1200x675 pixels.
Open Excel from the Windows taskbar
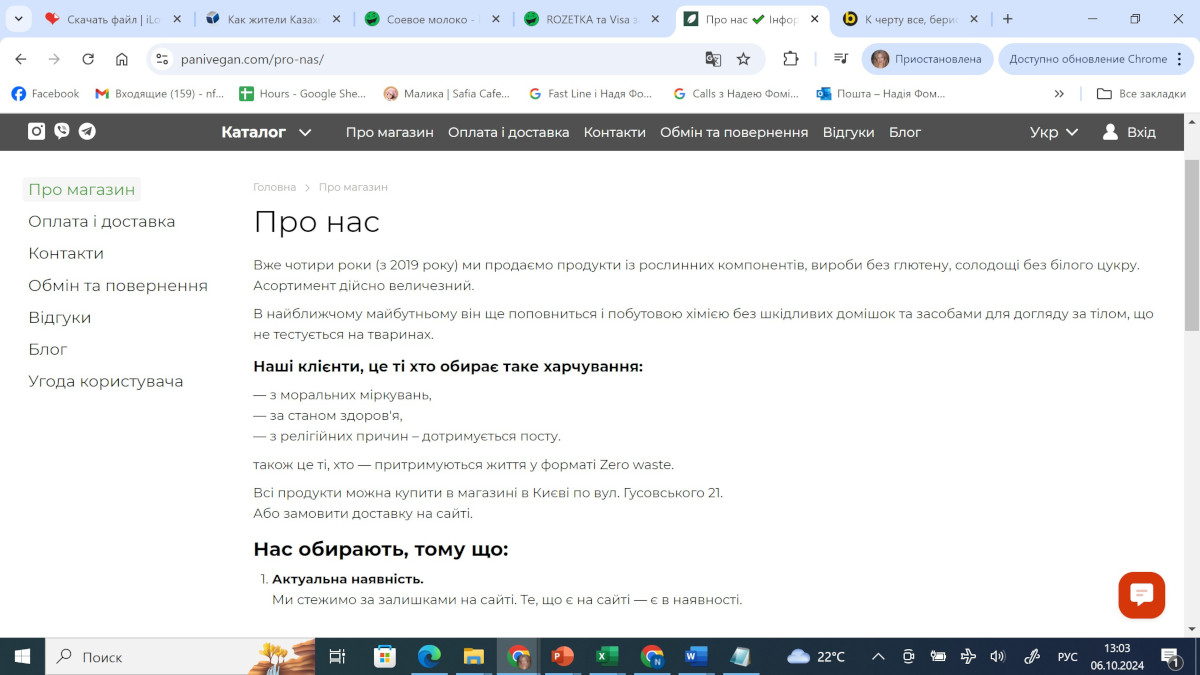(x=606, y=656)
